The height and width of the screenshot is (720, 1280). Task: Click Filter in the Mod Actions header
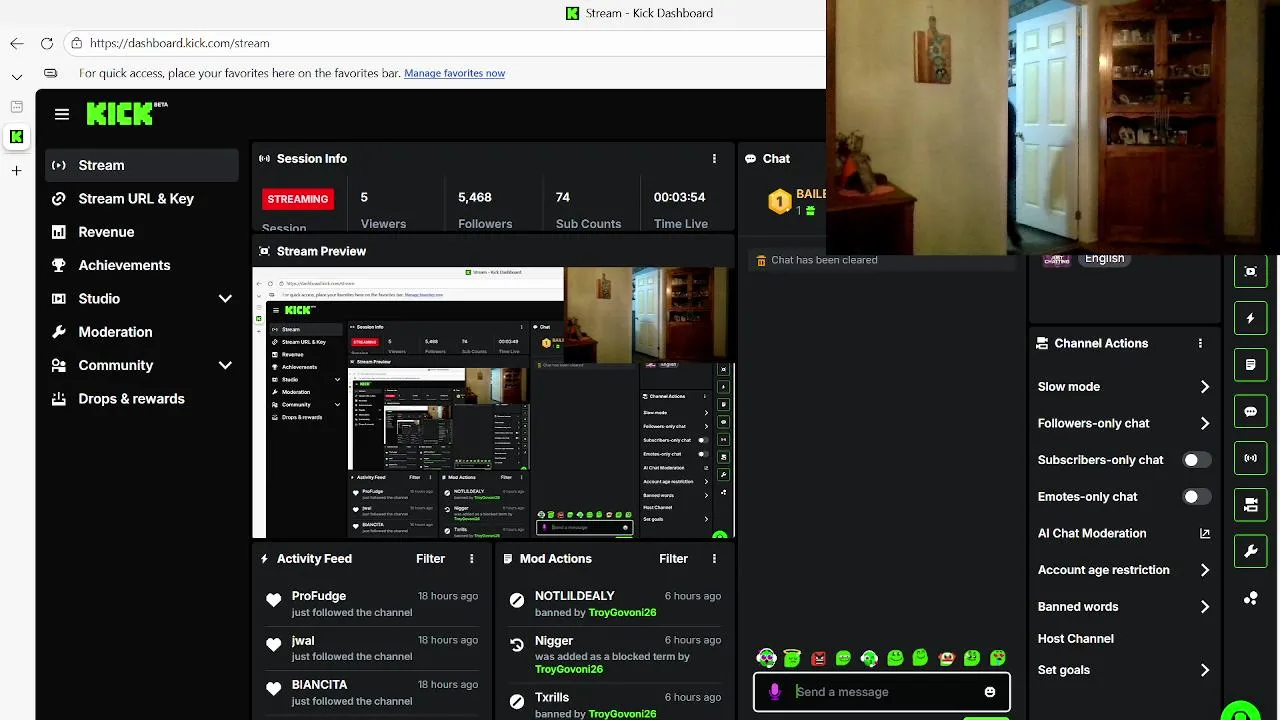673,559
